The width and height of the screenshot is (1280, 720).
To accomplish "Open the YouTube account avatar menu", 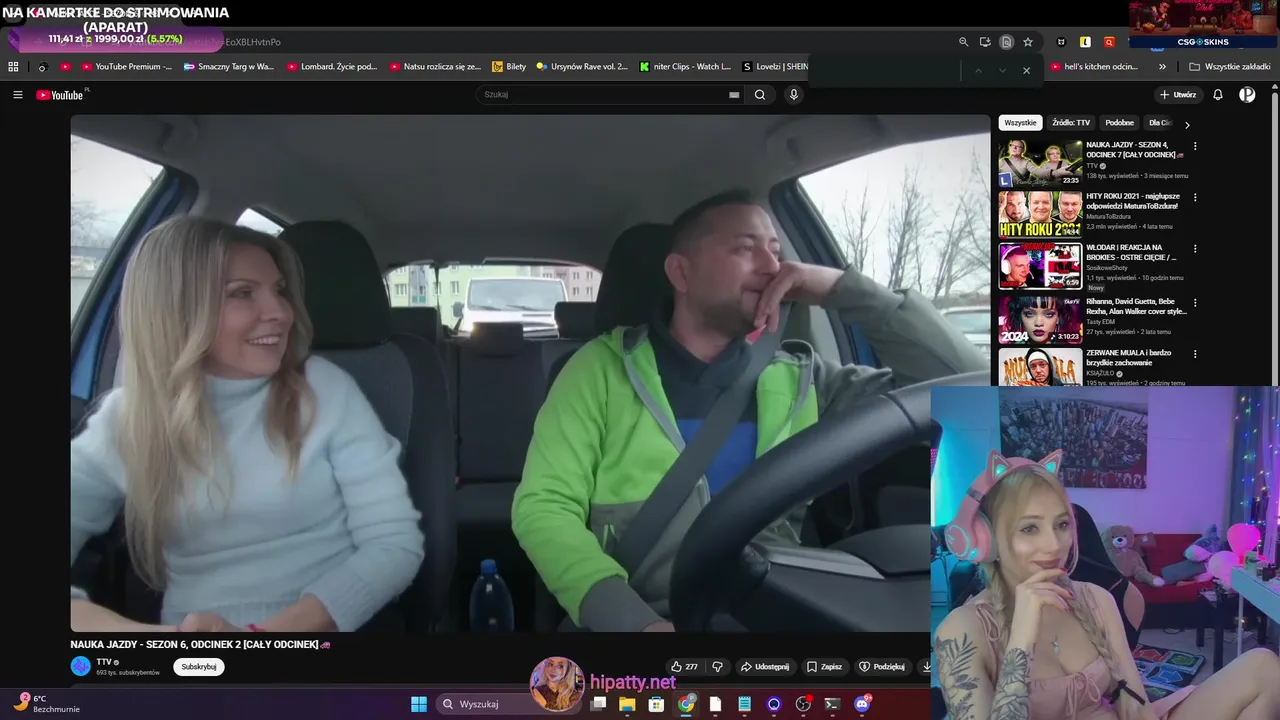I will pyautogui.click(x=1247, y=95).
